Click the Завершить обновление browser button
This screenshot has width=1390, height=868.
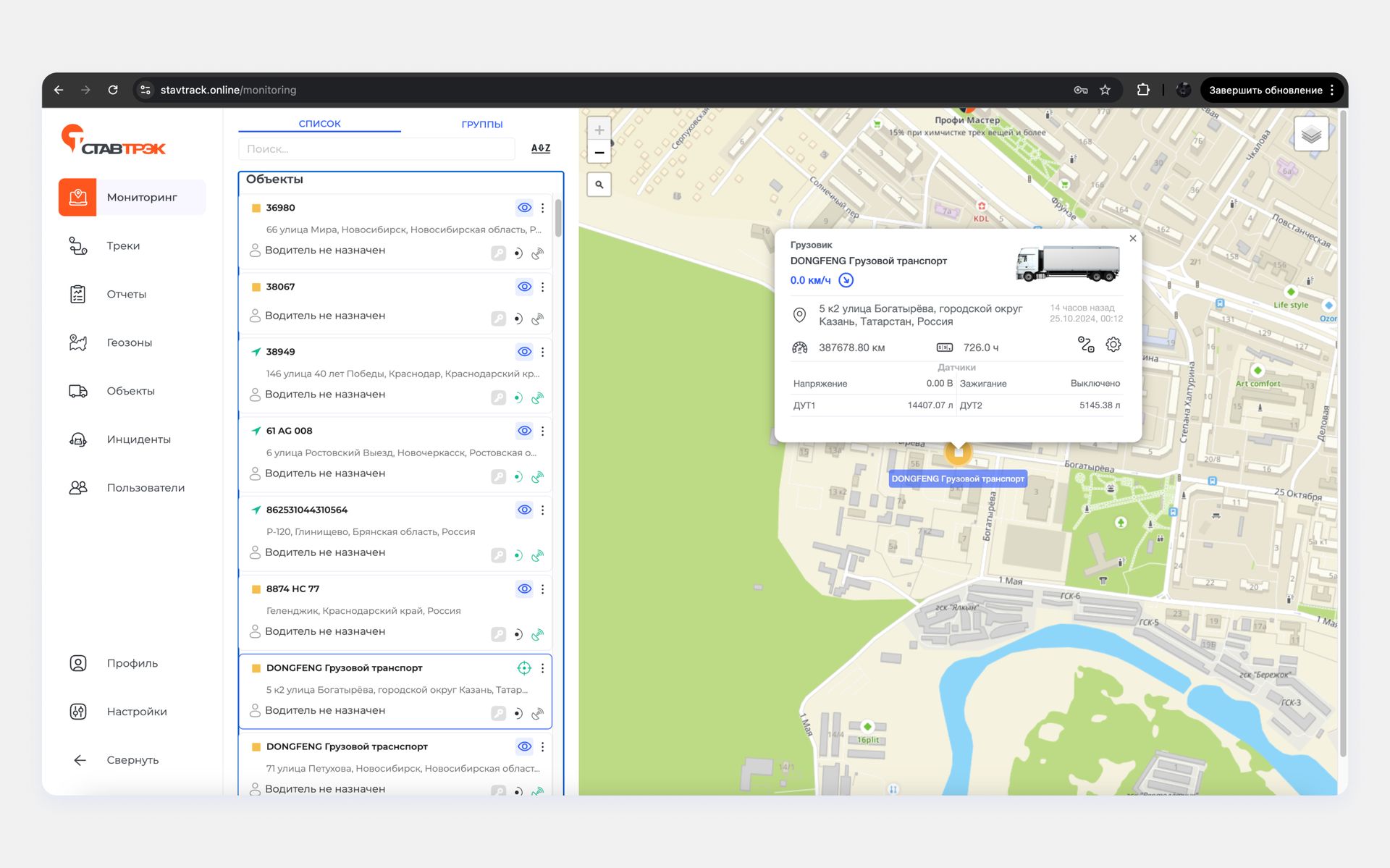point(1265,90)
